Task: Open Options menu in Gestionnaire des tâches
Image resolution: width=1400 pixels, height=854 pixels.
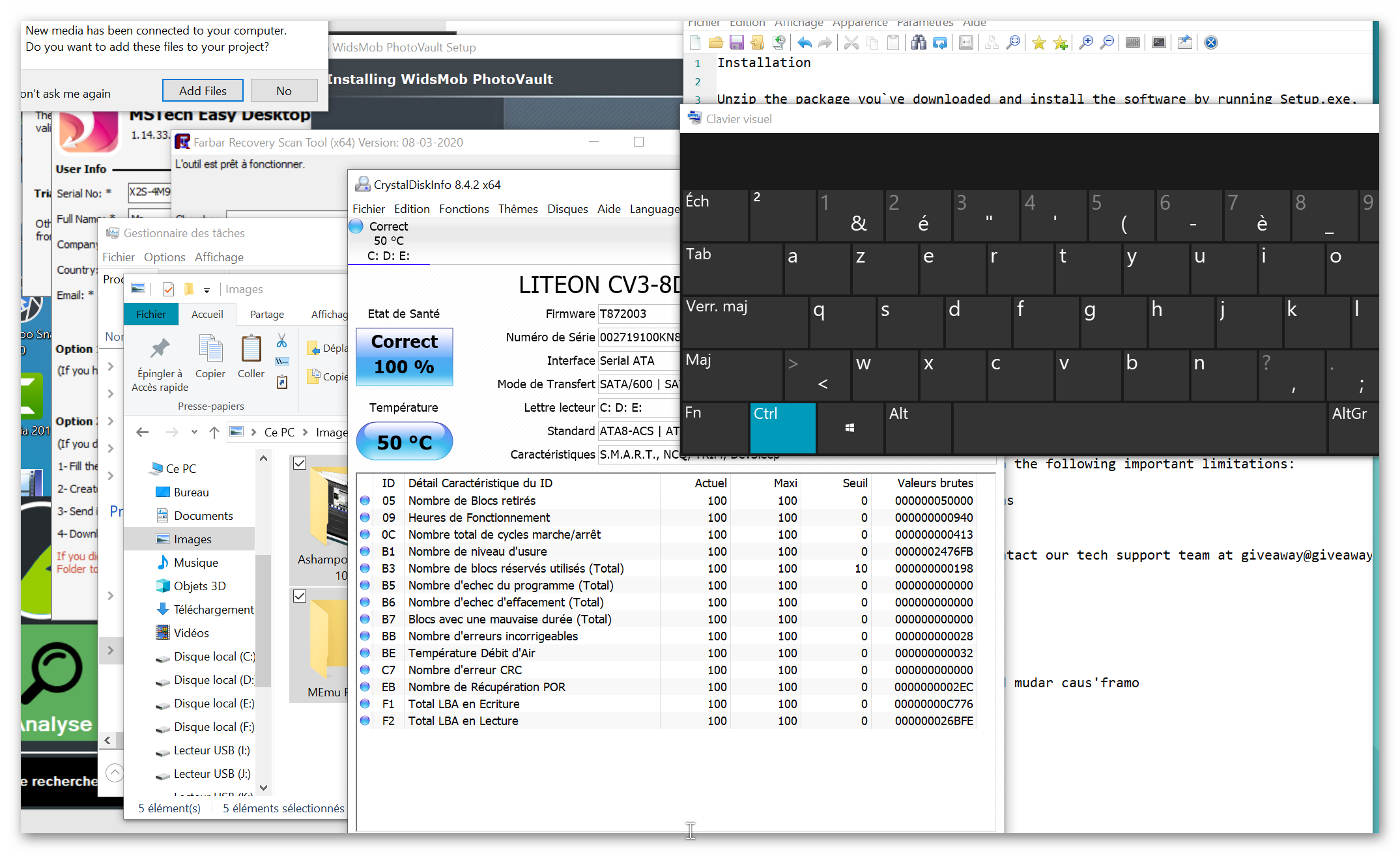Action: click(x=165, y=257)
